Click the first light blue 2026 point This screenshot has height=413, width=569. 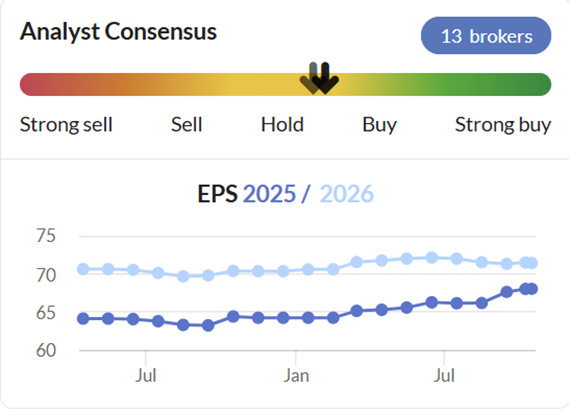(x=83, y=269)
